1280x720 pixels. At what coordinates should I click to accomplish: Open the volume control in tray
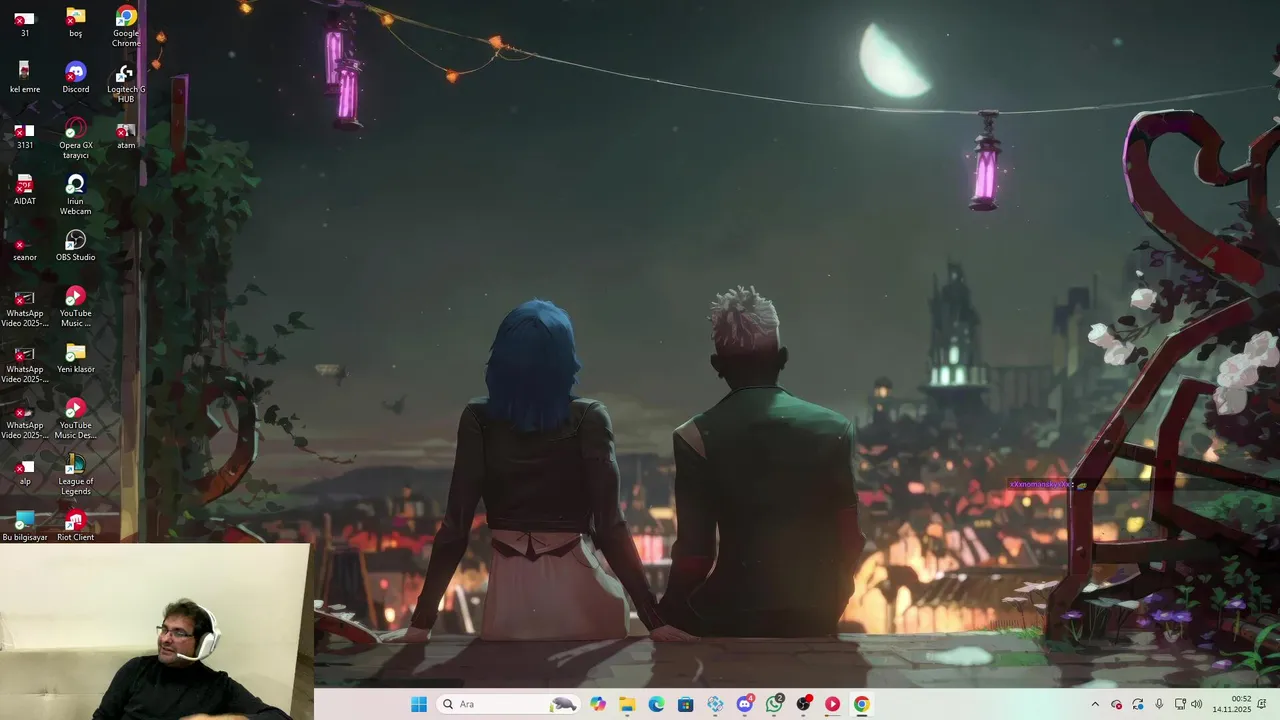(x=1197, y=704)
